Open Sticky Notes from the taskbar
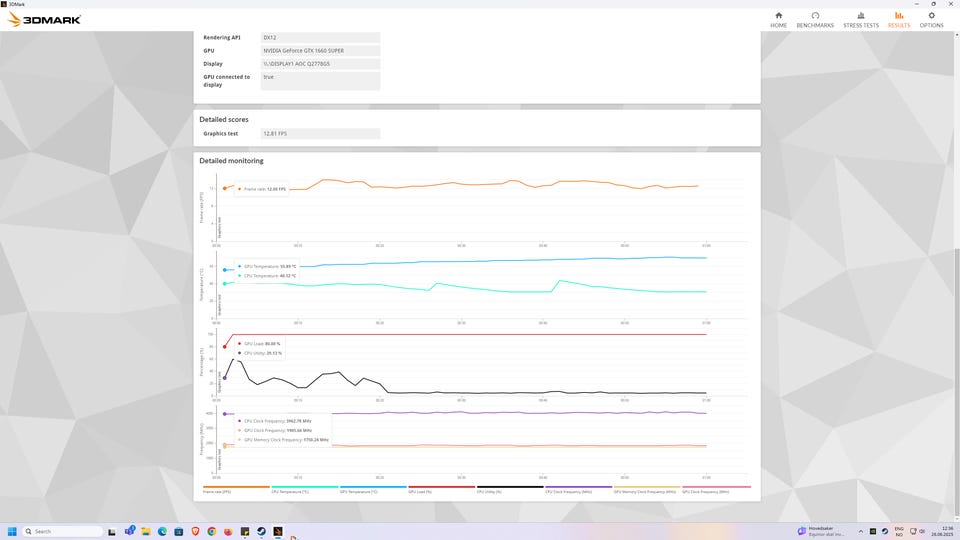 click(x=245, y=531)
